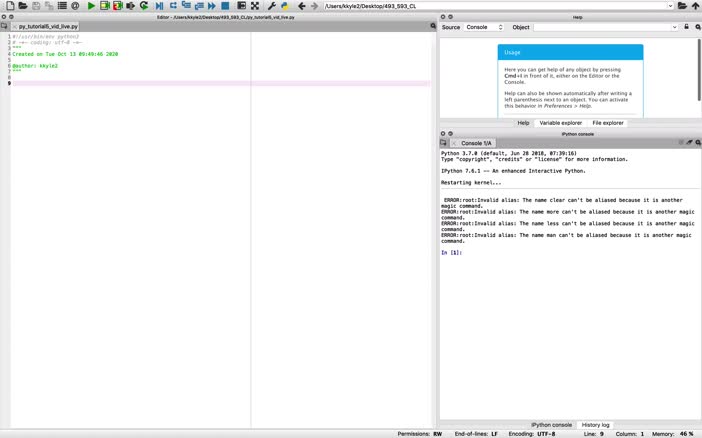Open the file list browse-tabs icon
Image resolution: width=702 pixels, height=438 pixels.
tap(62, 6)
